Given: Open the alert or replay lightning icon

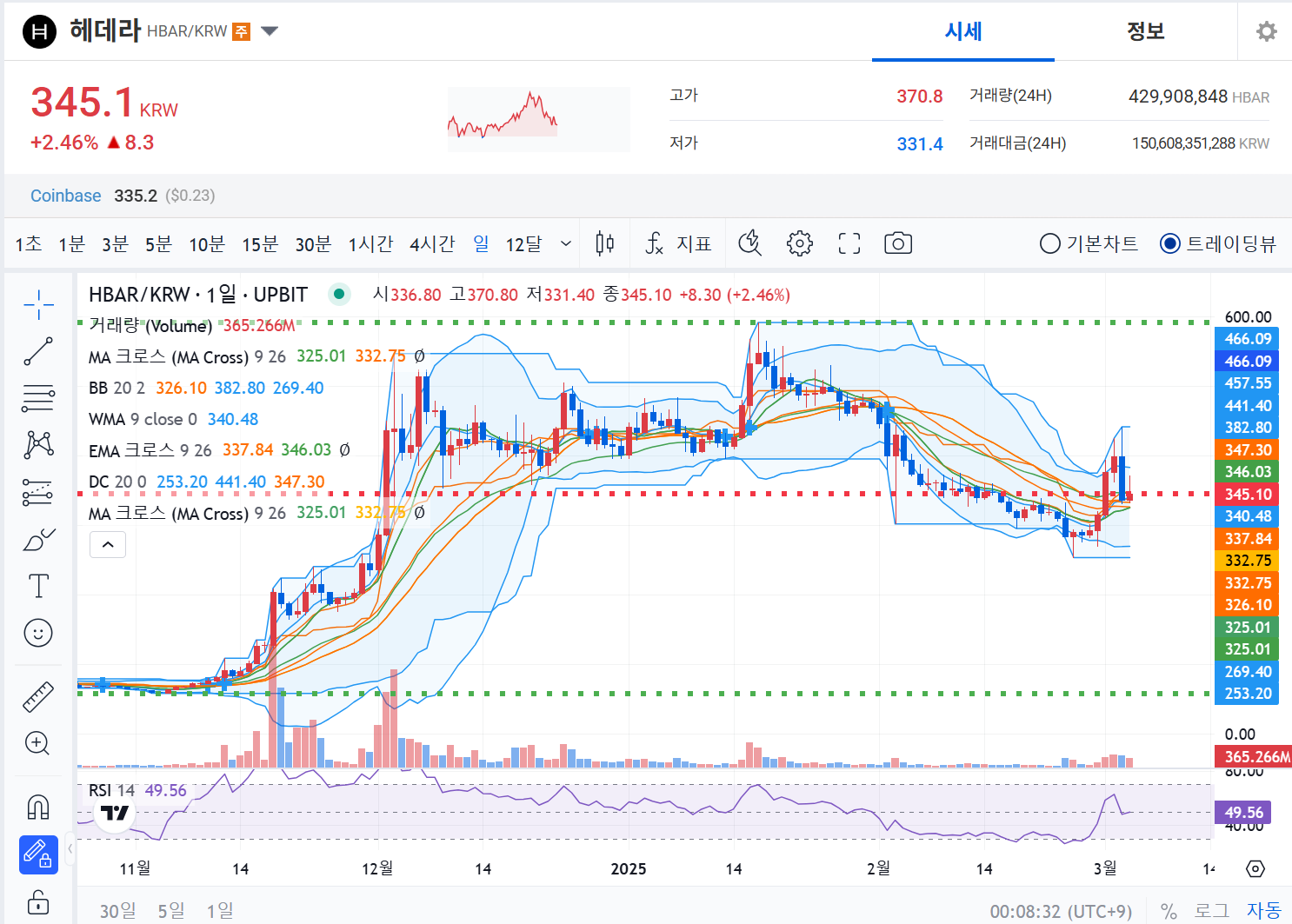Looking at the screenshot, I should pos(749,243).
